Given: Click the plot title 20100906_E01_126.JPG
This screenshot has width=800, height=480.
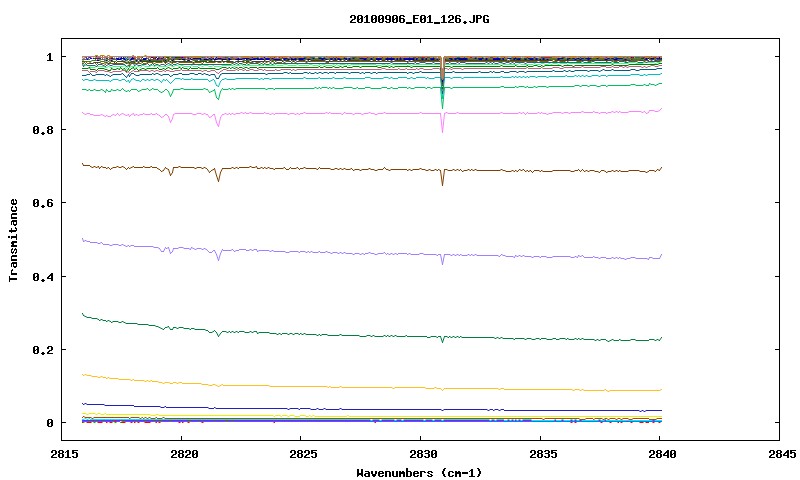Looking at the screenshot, I should point(419,19).
